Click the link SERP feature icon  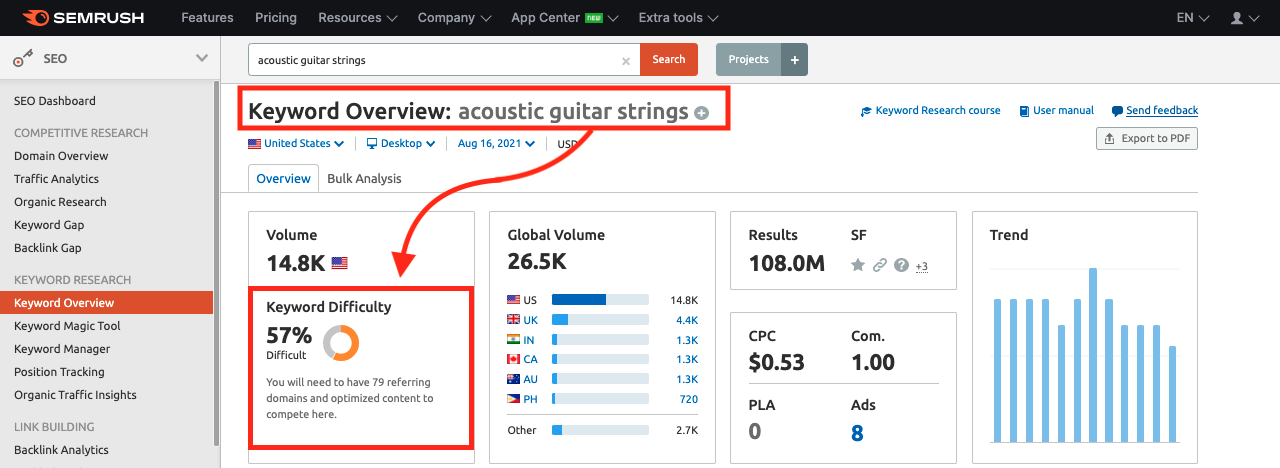coord(879,265)
